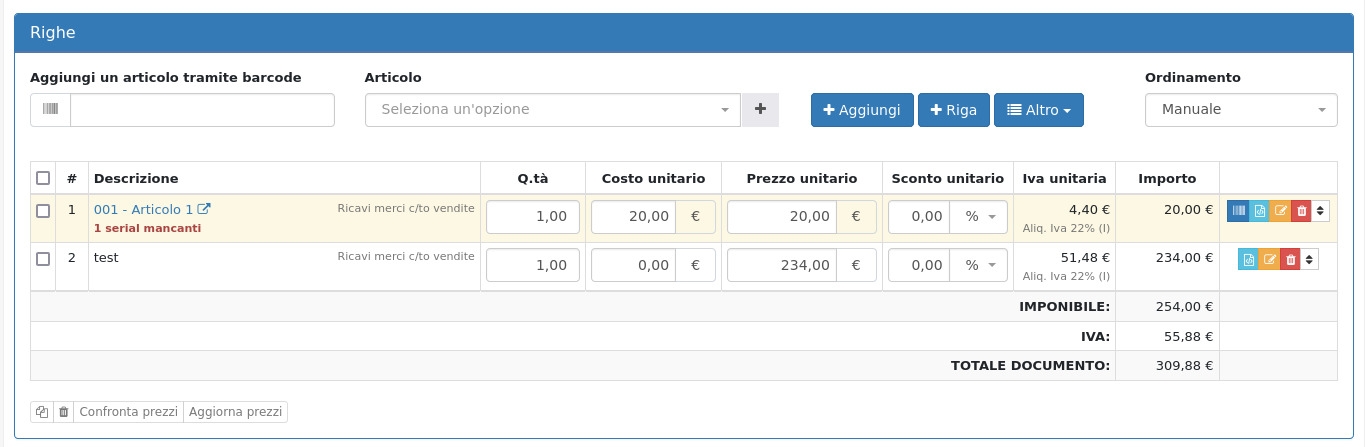Click the Riga button to add row
This screenshot has width=1365, height=447.
point(953,110)
